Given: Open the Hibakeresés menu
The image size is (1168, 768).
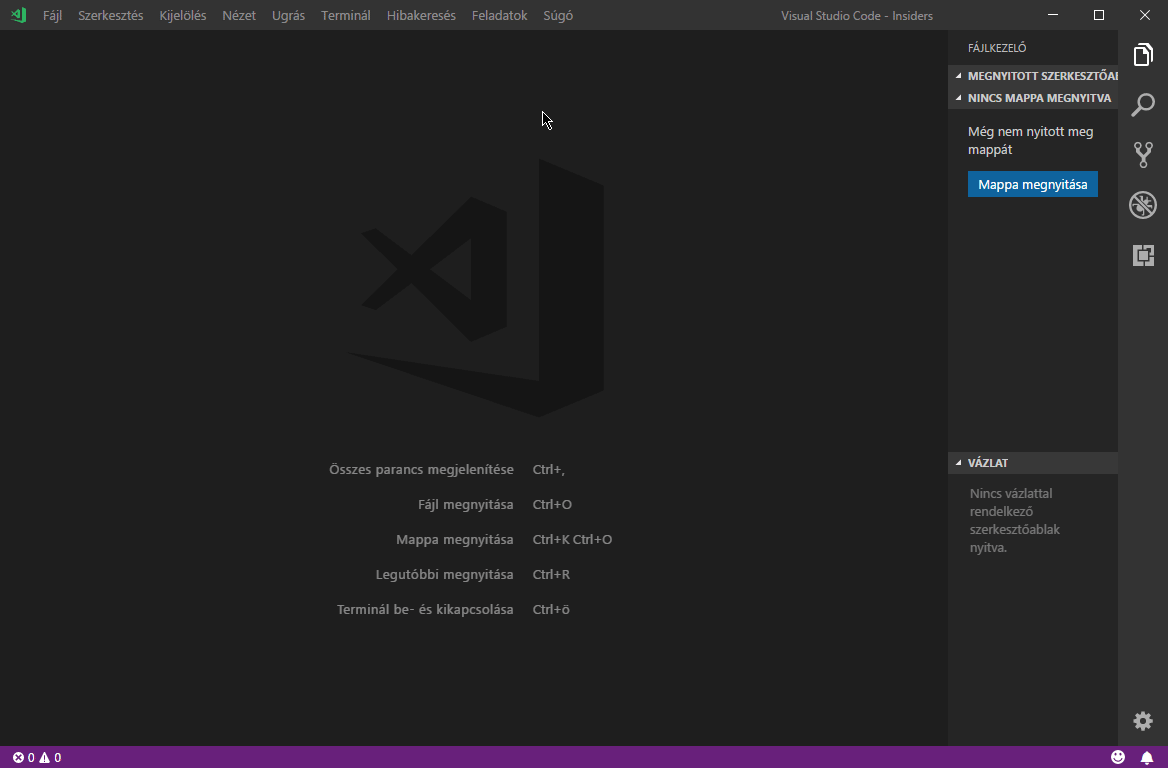Looking at the screenshot, I should [420, 15].
